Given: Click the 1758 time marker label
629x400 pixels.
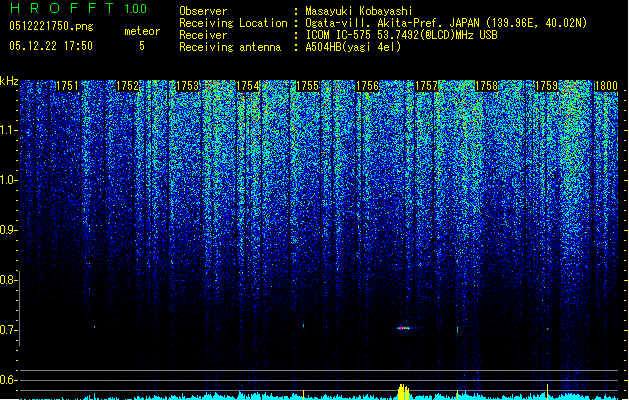Looking at the screenshot, I should (x=487, y=86).
